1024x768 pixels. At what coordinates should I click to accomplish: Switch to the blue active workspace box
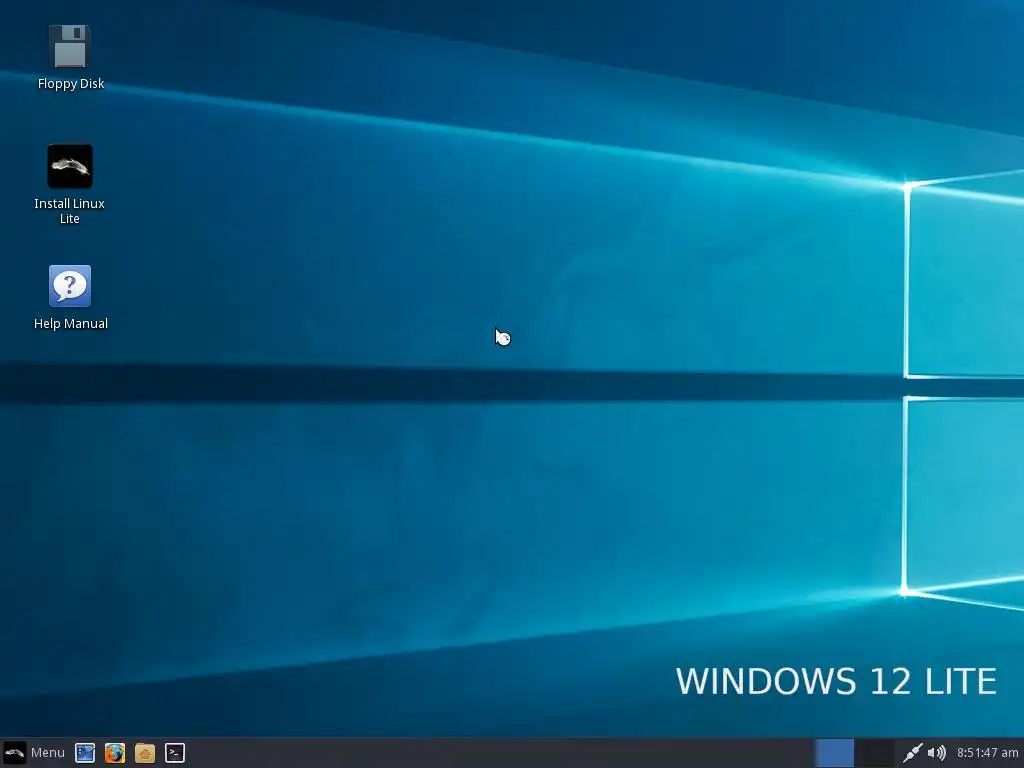tap(834, 753)
